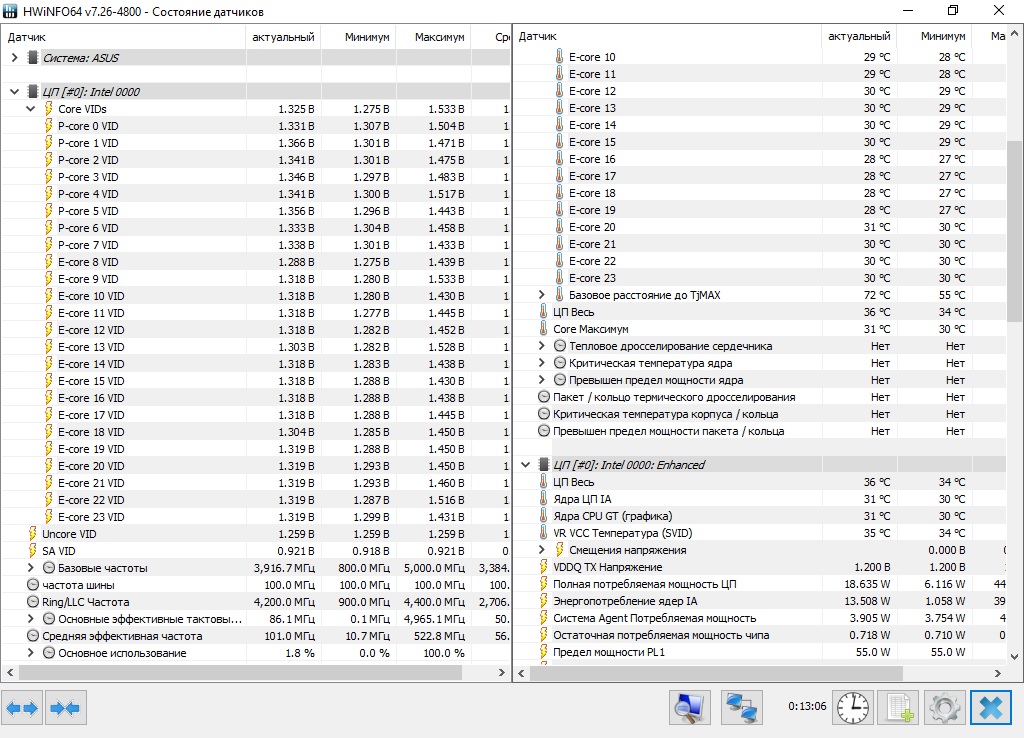Click the clock icon of Ring/LLC Частота
The height and width of the screenshot is (738, 1024).
[x=33, y=602]
